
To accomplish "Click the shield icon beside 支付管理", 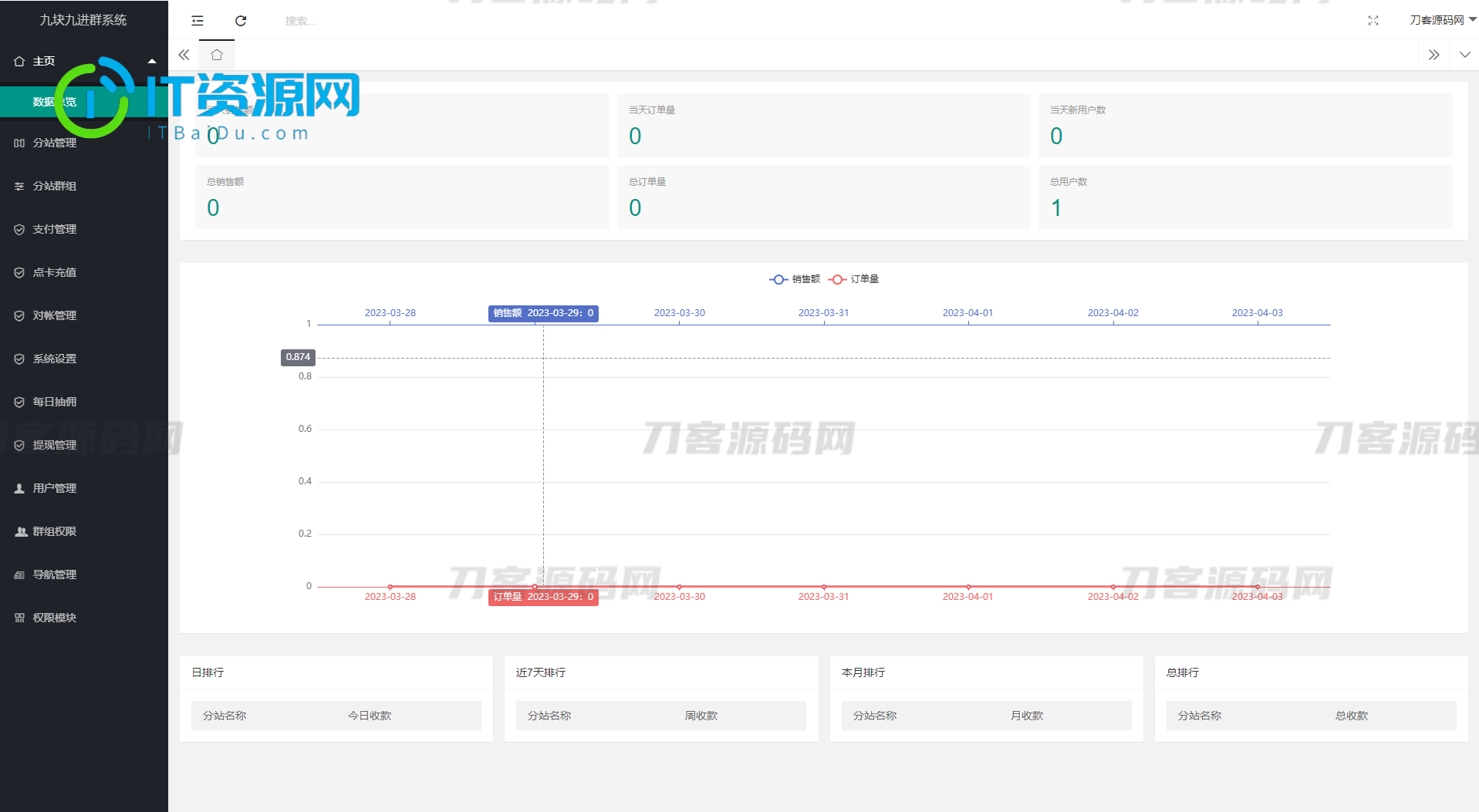I will [19, 229].
